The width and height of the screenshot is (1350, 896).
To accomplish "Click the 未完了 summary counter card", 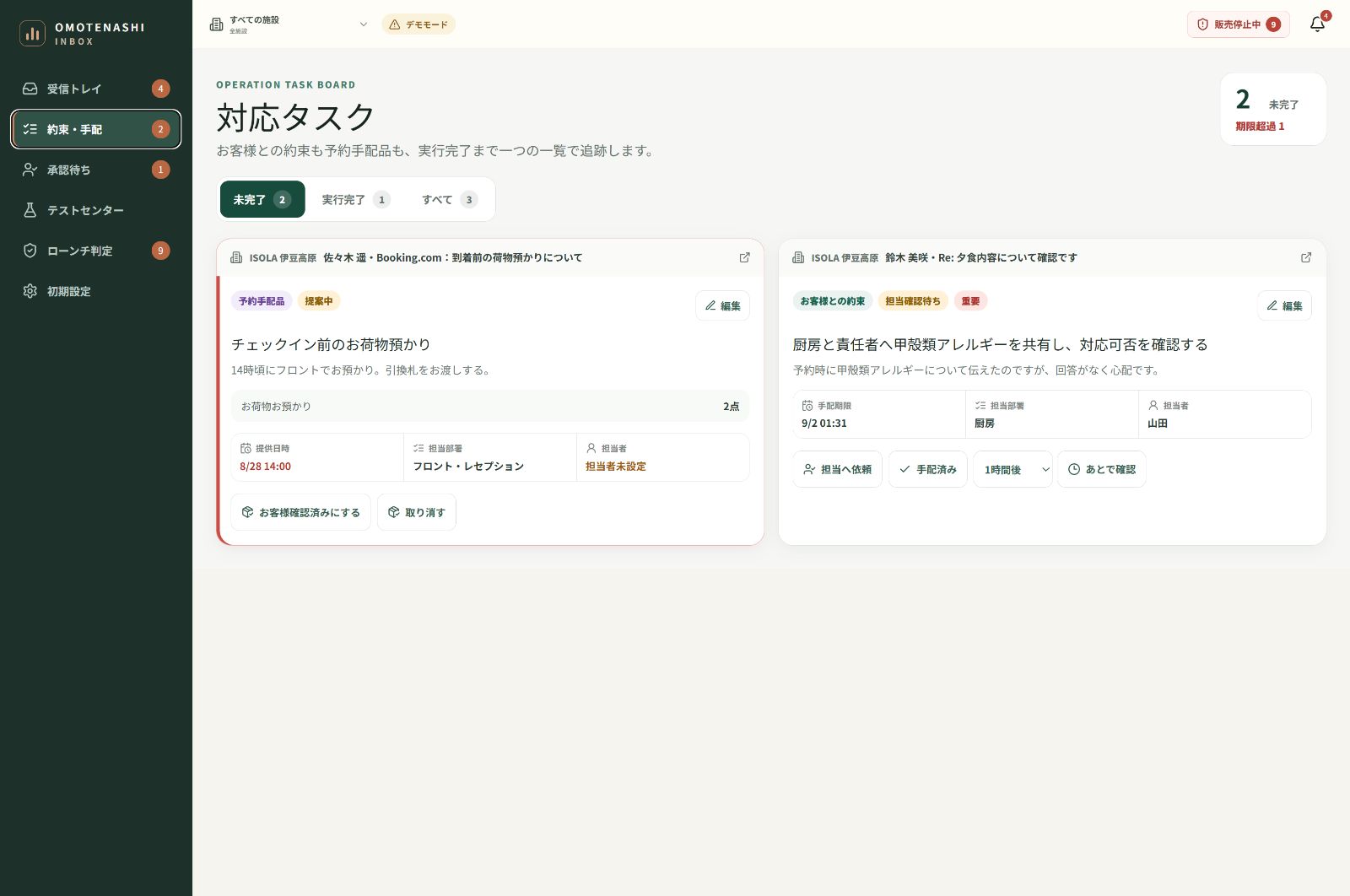I will (1273, 109).
